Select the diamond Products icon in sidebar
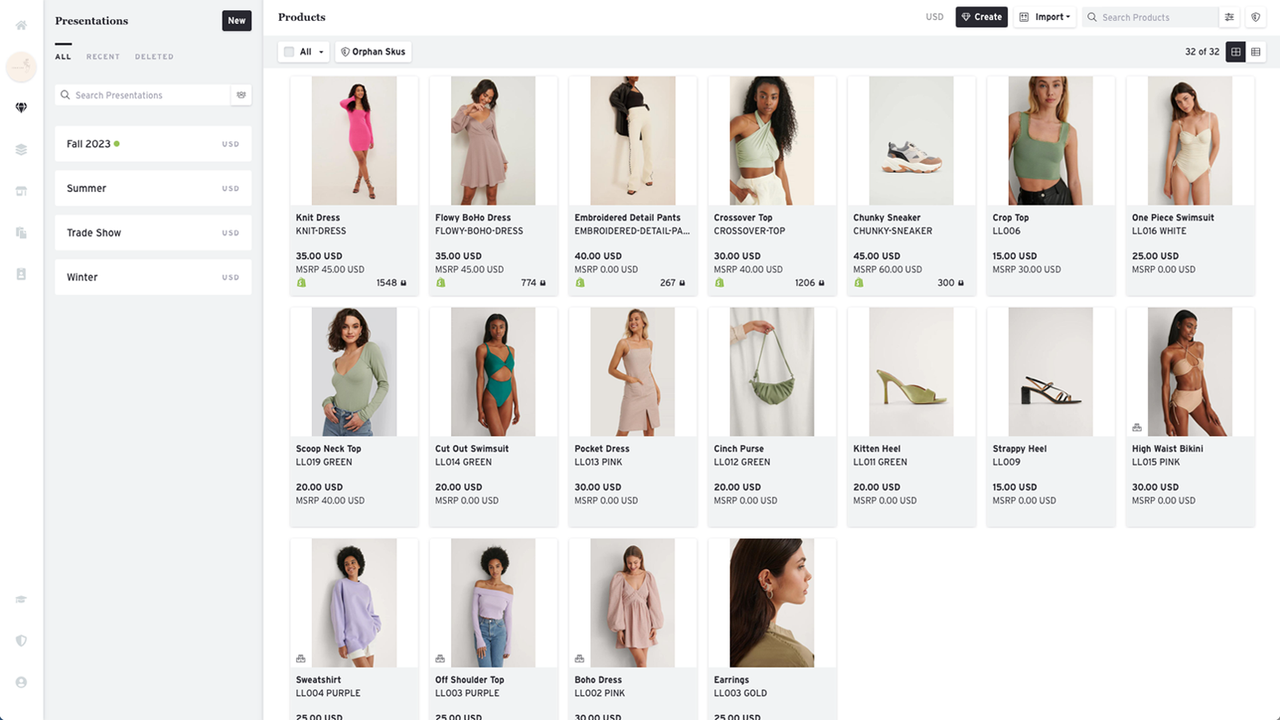Screen dimensions: 1280x720 21,108
